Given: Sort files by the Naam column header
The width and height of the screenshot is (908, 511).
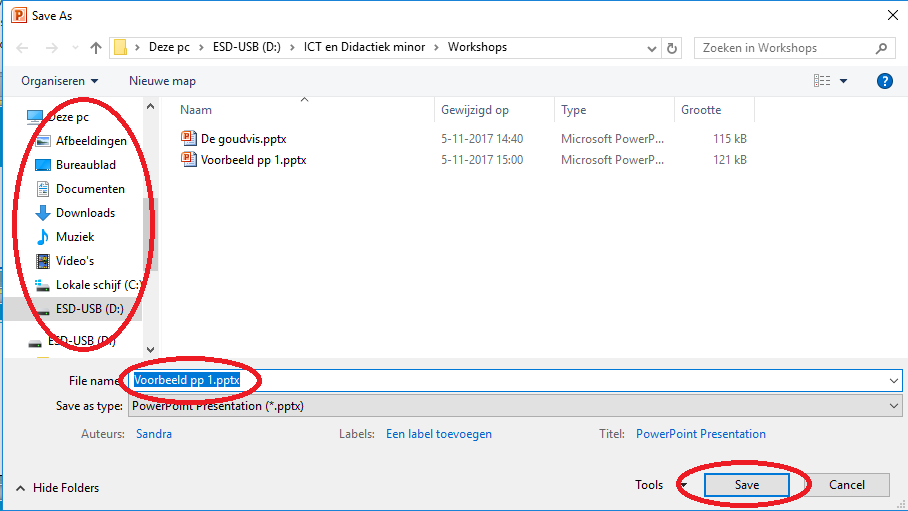Looking at the screenshot, I should [197, 110].
